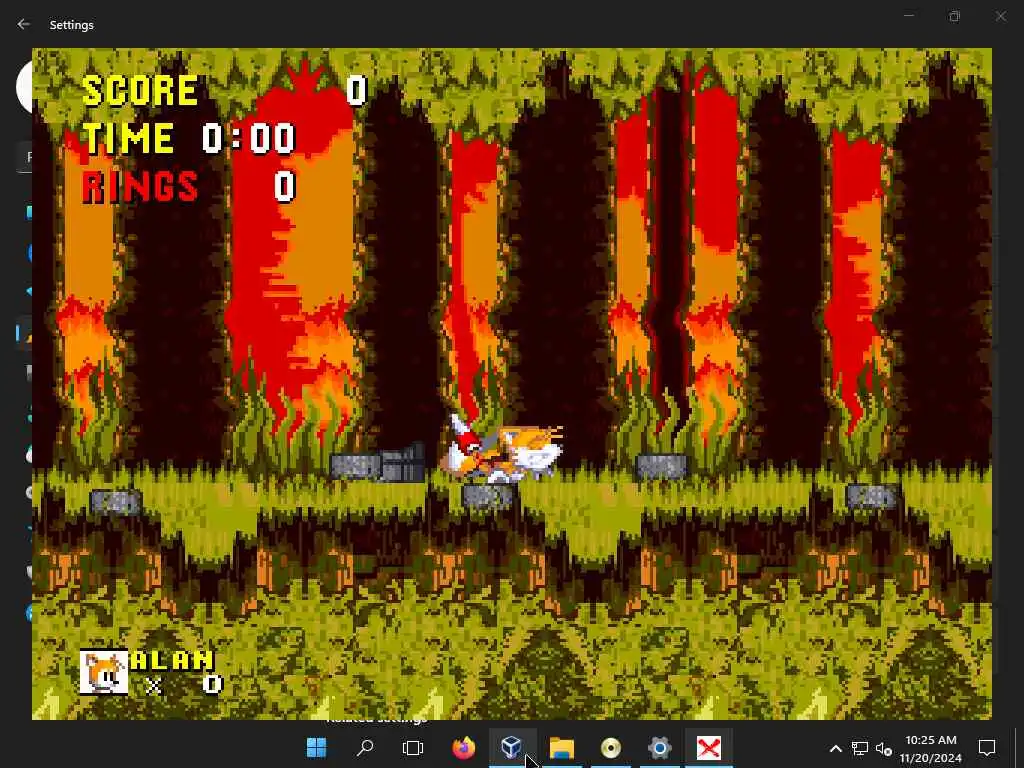This screenshot has width=1024, height=768.
Task: Click the ALAN player name text
Action: (x=172, y=660)
